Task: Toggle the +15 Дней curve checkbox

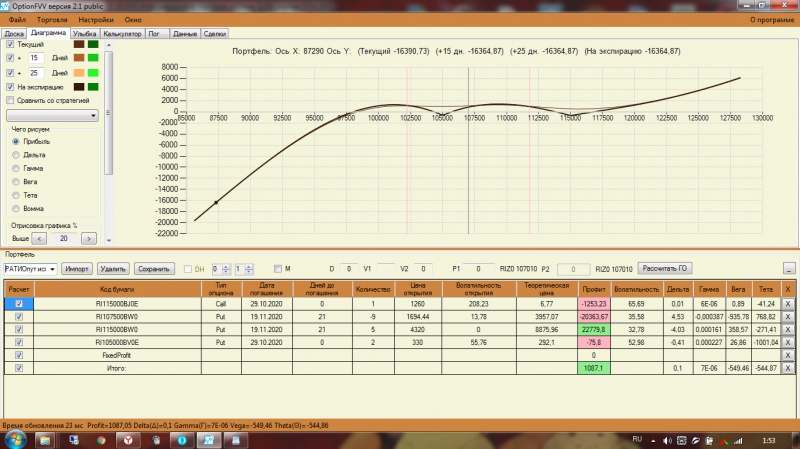Action: click(10, 58)
